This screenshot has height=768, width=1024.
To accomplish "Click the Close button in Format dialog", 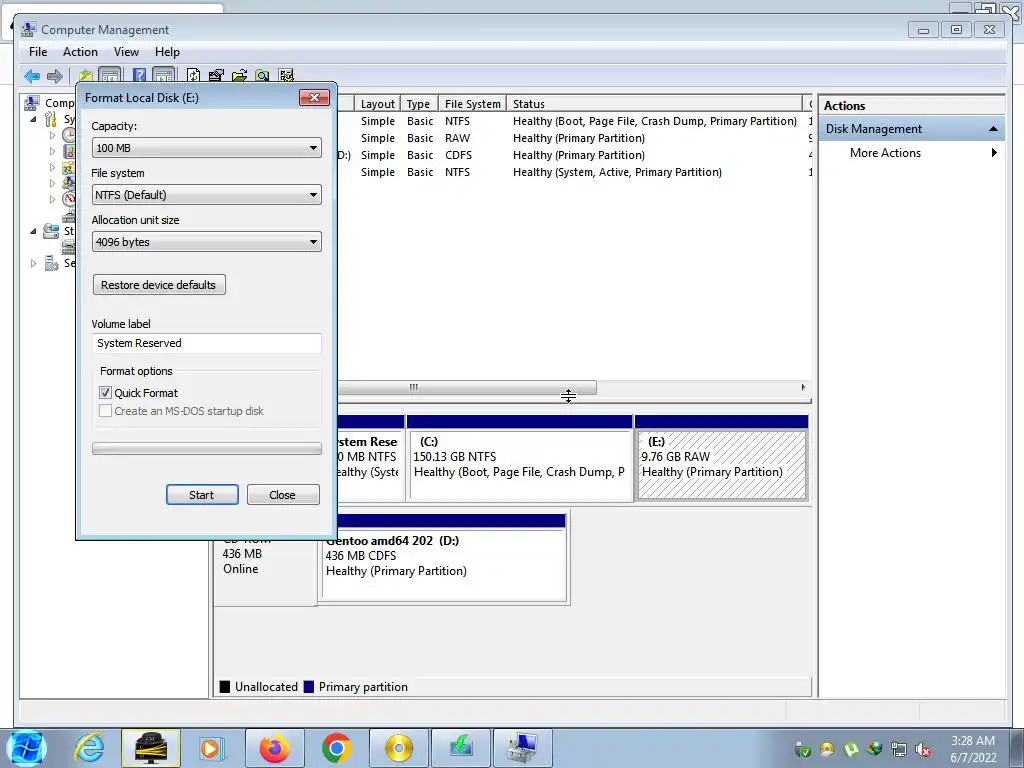I will click(x=283, y=495).
